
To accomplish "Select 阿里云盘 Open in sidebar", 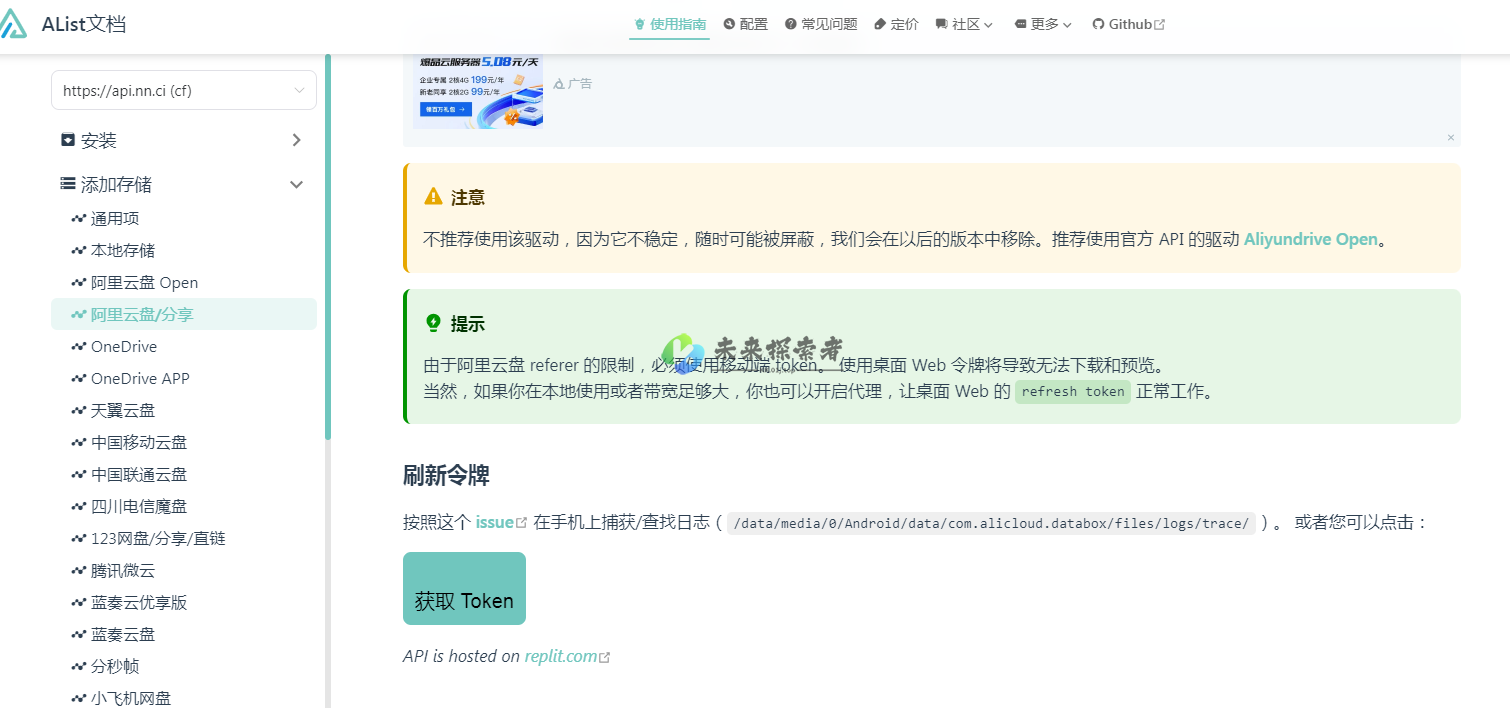I will tap(144, 282).
